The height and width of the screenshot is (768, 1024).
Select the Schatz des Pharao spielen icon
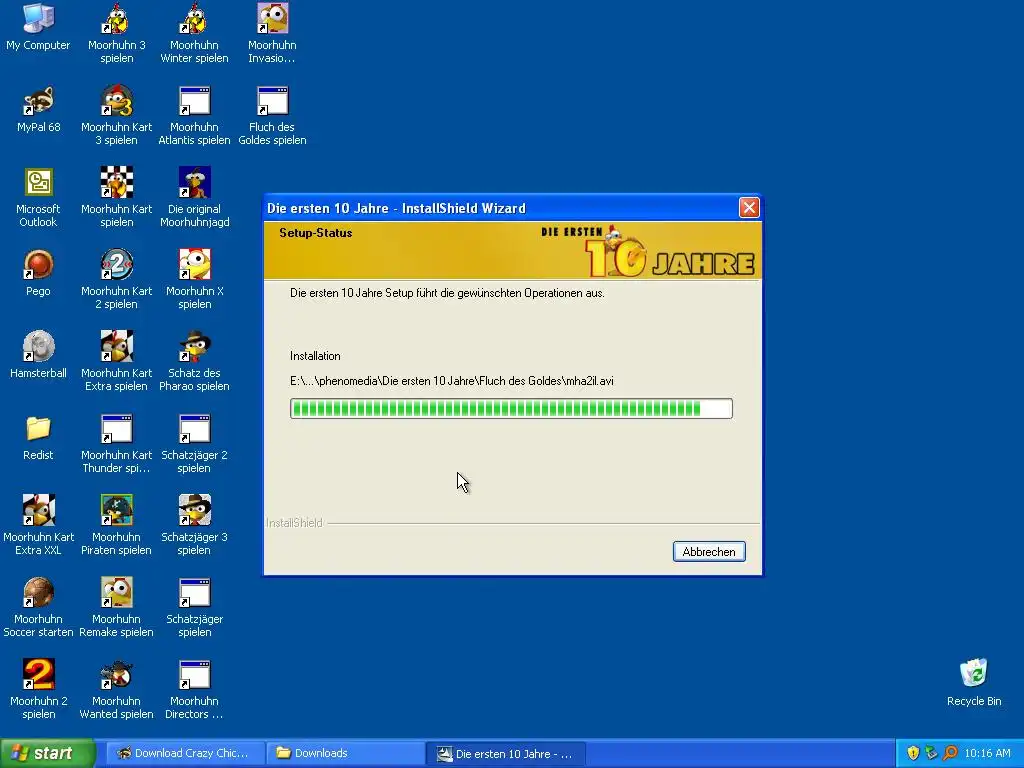click(x=195, y=362)
